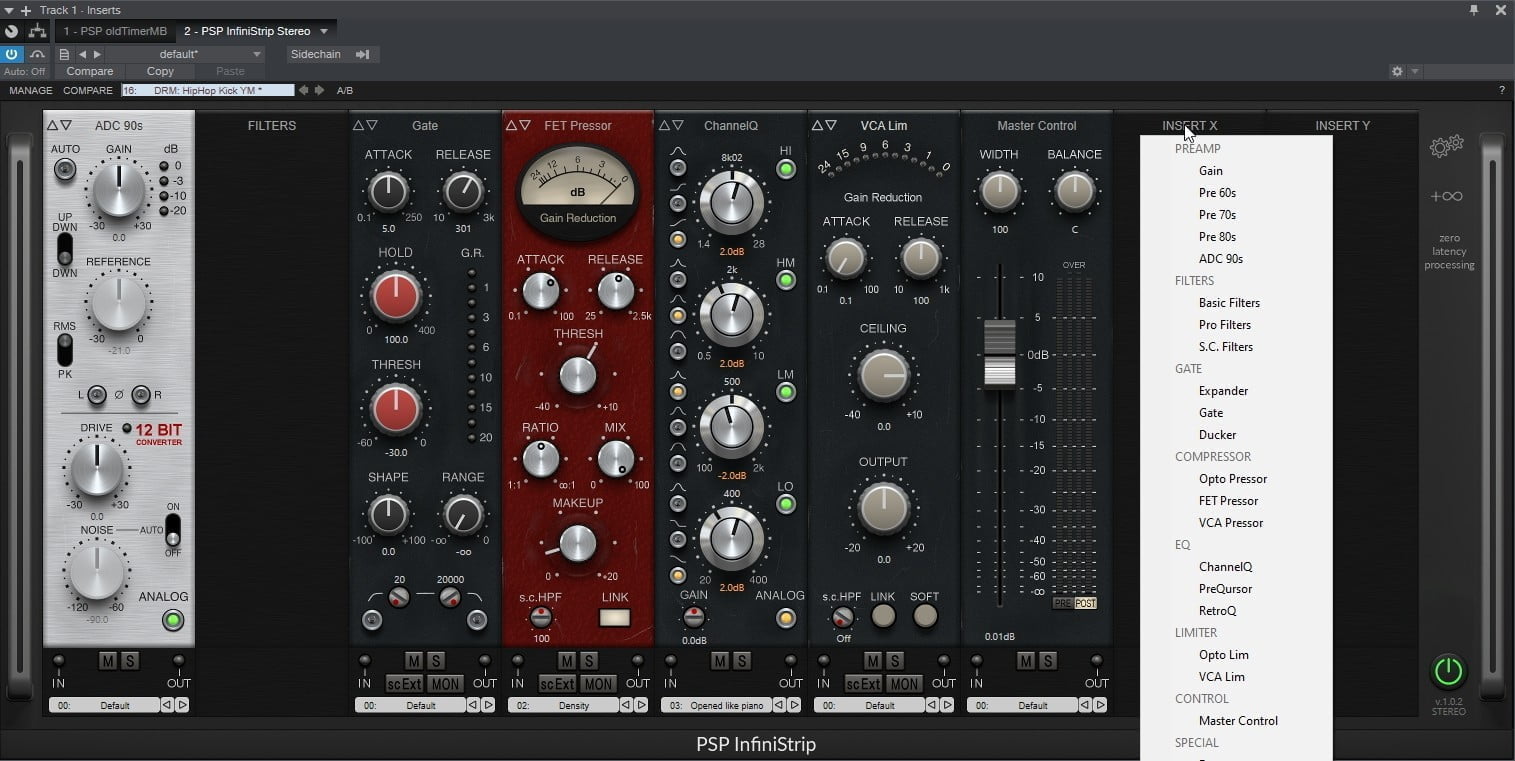The height and width of the screenshot is (761, 1515).
Task: Go to the previous PSP preset, DRM: HipHop Kick
Action: pos(304,90)
